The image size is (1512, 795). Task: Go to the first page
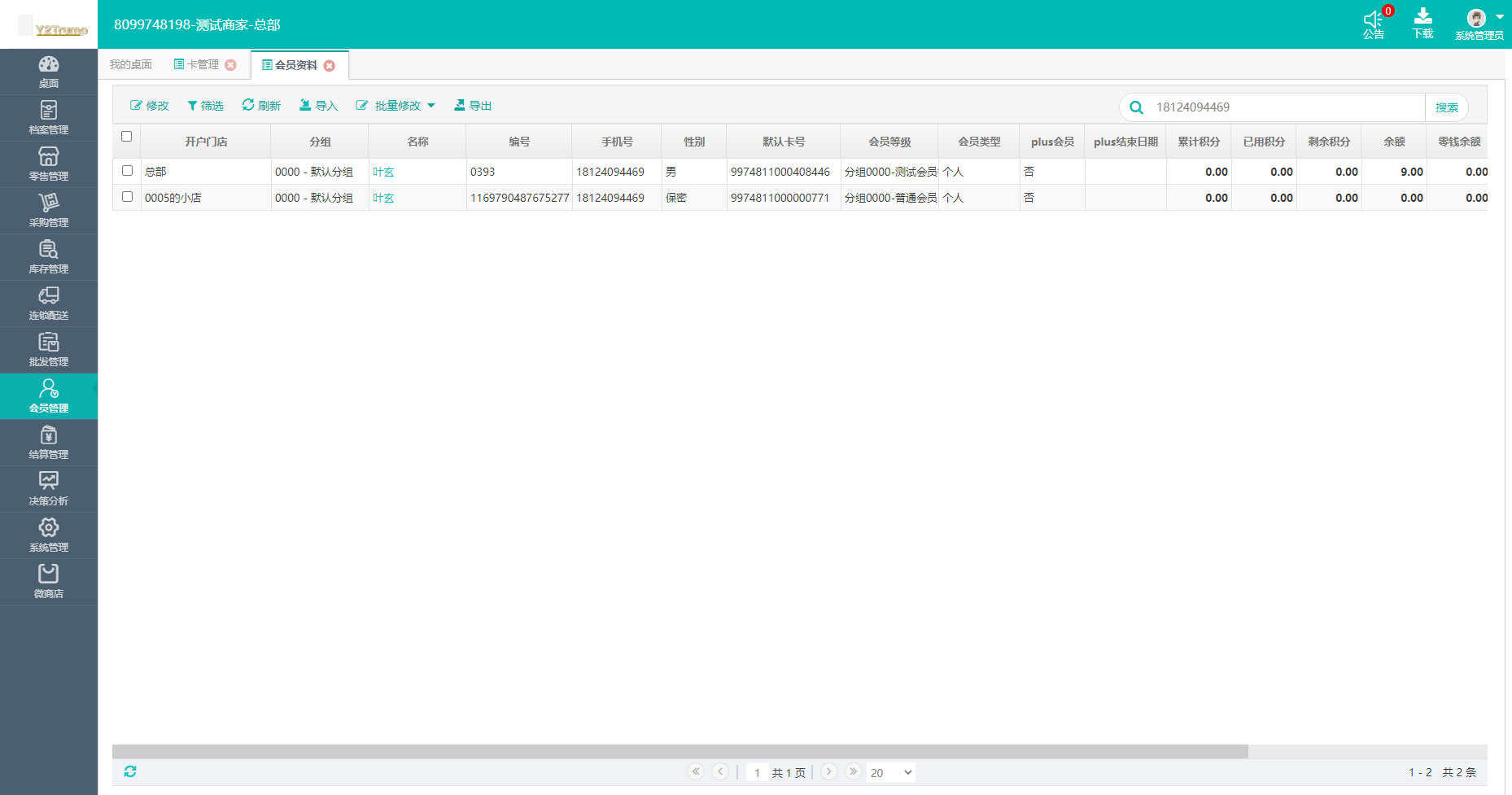(x=696, y=771)
